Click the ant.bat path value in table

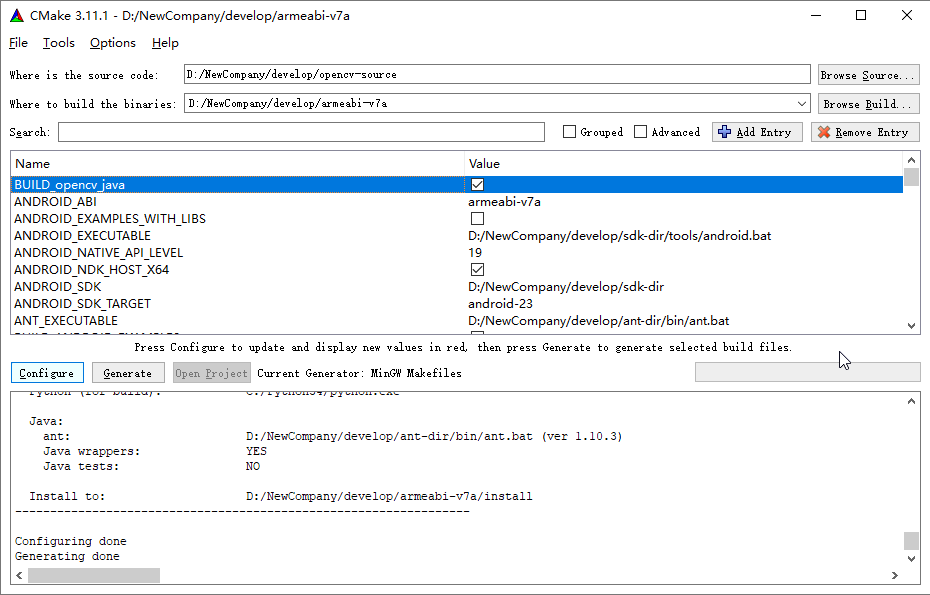[x=598, y=320]
